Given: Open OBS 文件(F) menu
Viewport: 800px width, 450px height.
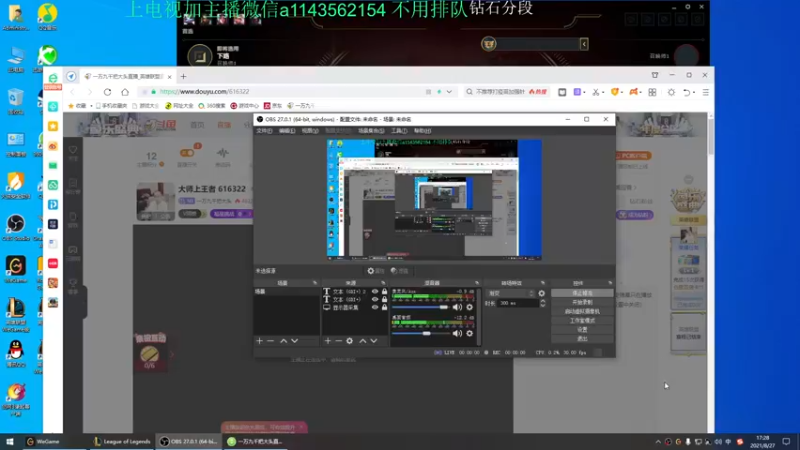Looking at the screenshot, I should [x=264, y=131].
